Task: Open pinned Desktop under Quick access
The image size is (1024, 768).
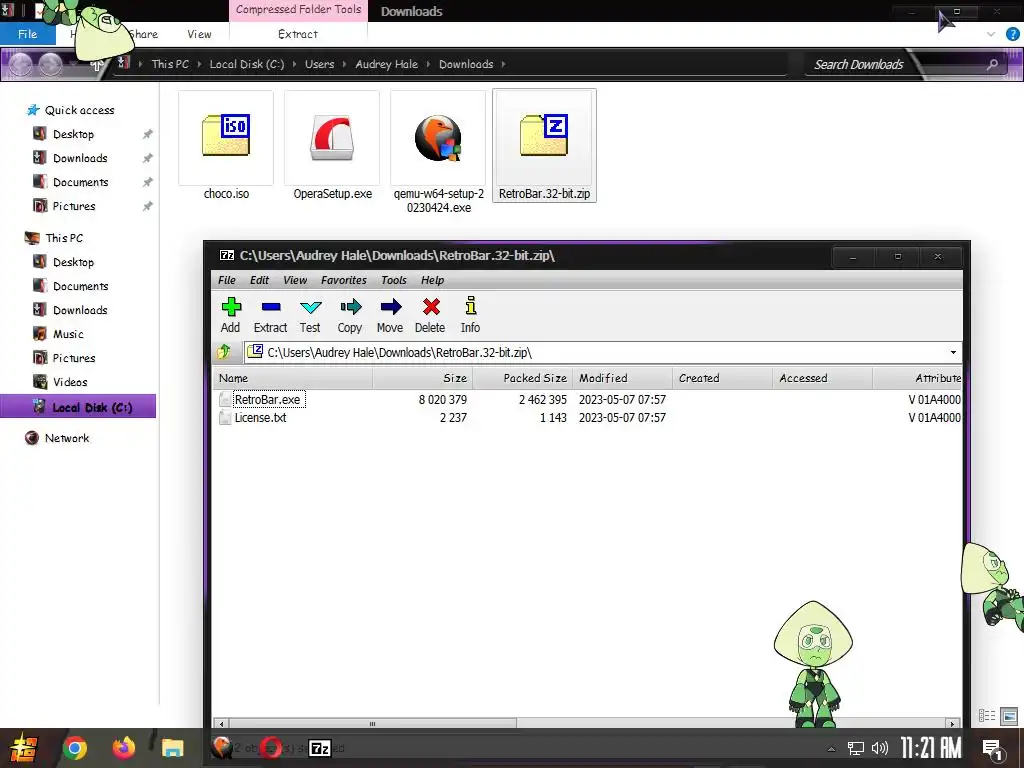Action: pyautogui.click(x=73, y=134)
